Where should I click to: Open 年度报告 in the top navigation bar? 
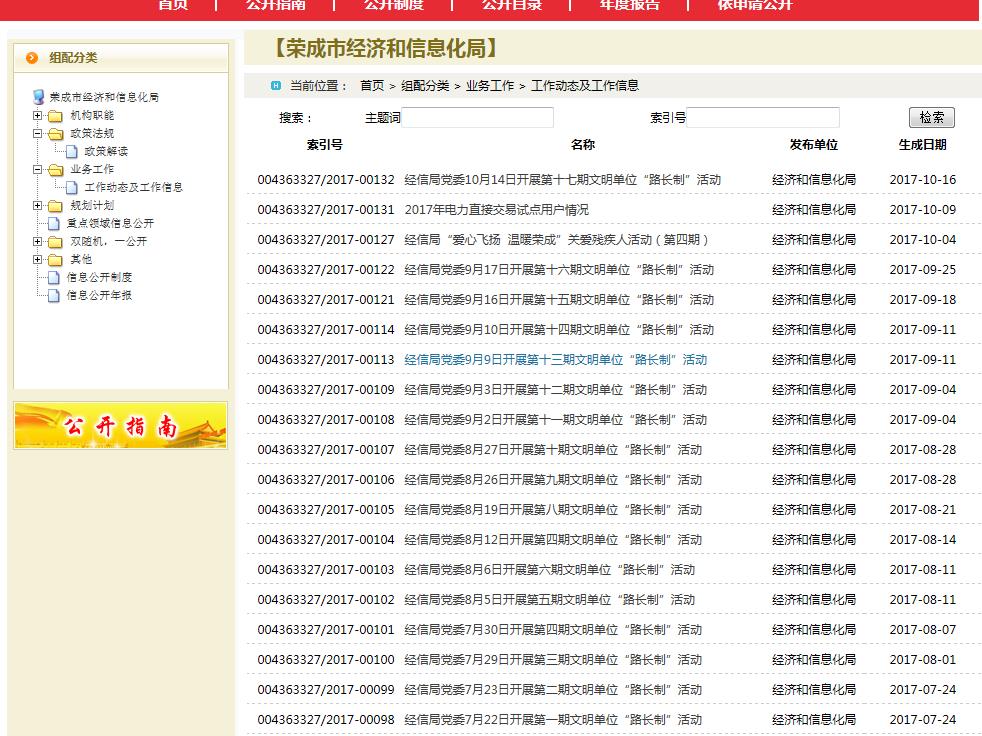(629, 5)
